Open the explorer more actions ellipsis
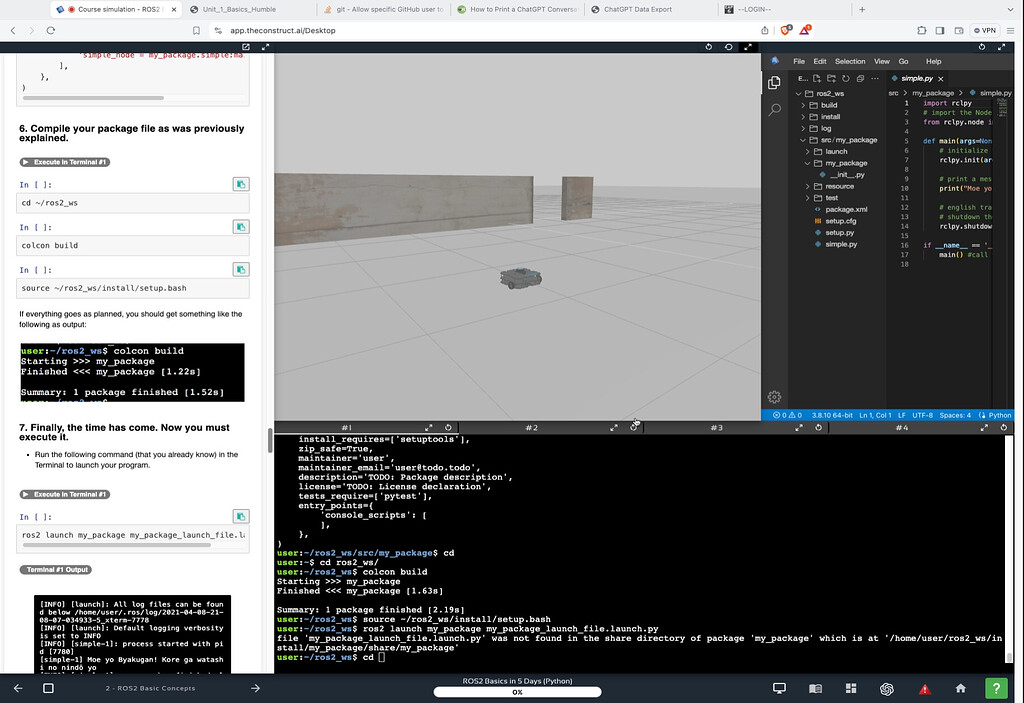This screenshot has width=1024, height=703. pyautogui.click(x=875, y=78)
